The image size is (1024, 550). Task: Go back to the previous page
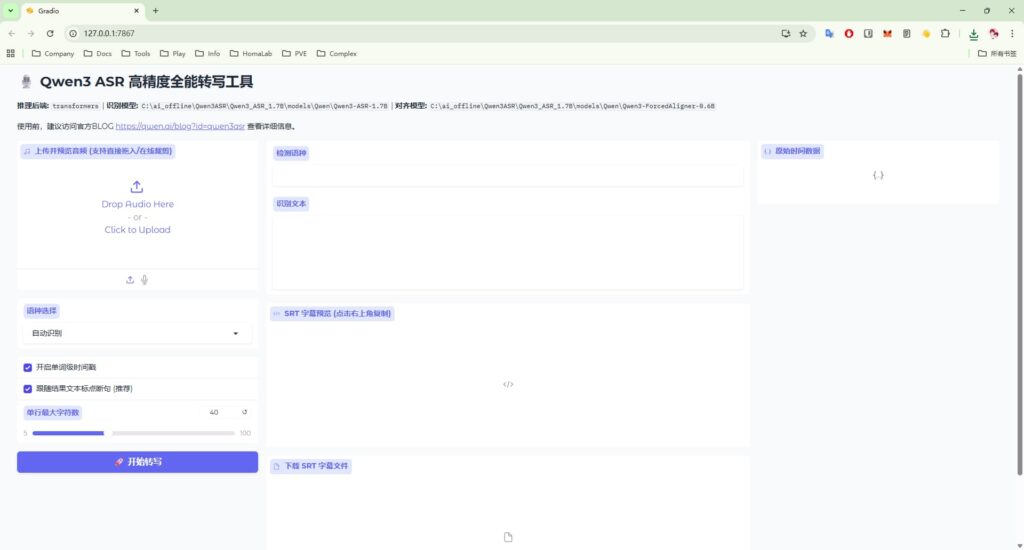12,33
